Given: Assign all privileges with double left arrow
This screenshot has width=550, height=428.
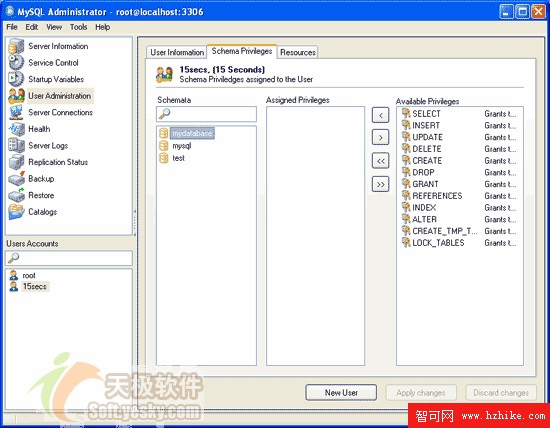Looking at the screenshot, I should 381,161.
